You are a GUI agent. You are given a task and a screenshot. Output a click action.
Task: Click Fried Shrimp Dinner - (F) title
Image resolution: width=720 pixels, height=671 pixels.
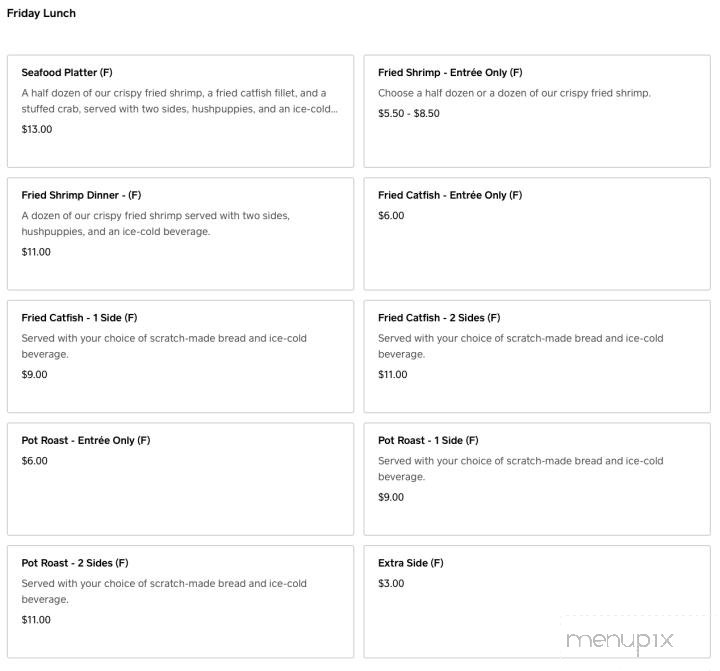coord(81,195)
